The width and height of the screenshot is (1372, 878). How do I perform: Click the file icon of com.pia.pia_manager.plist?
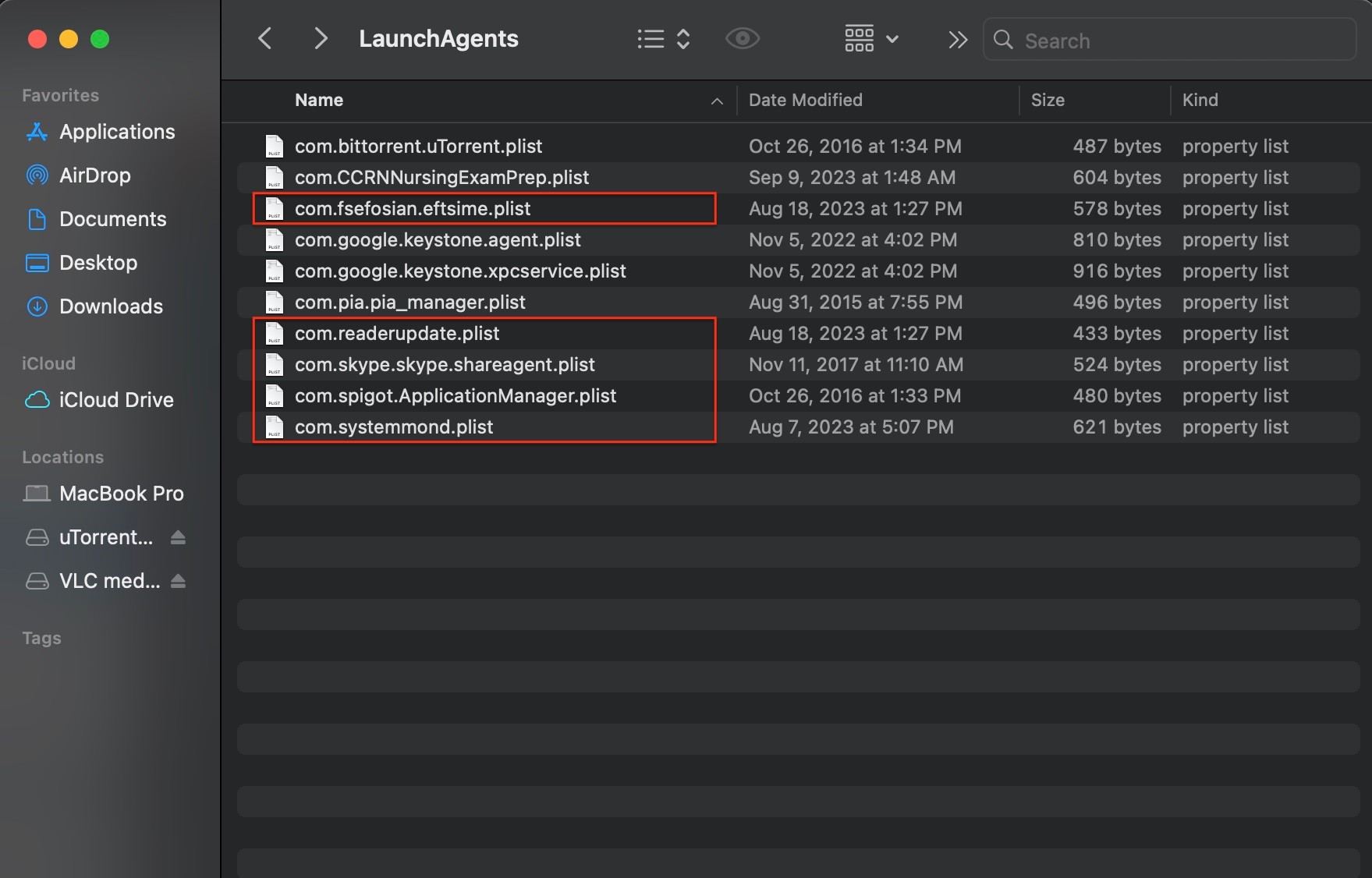[274, 302]
